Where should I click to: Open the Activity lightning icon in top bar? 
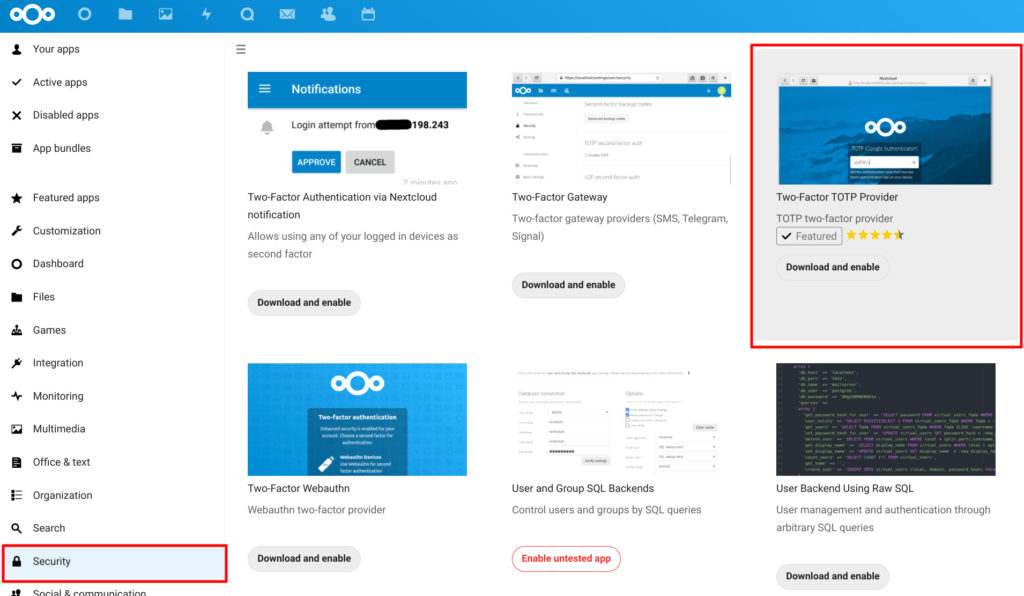coord(206,14)
